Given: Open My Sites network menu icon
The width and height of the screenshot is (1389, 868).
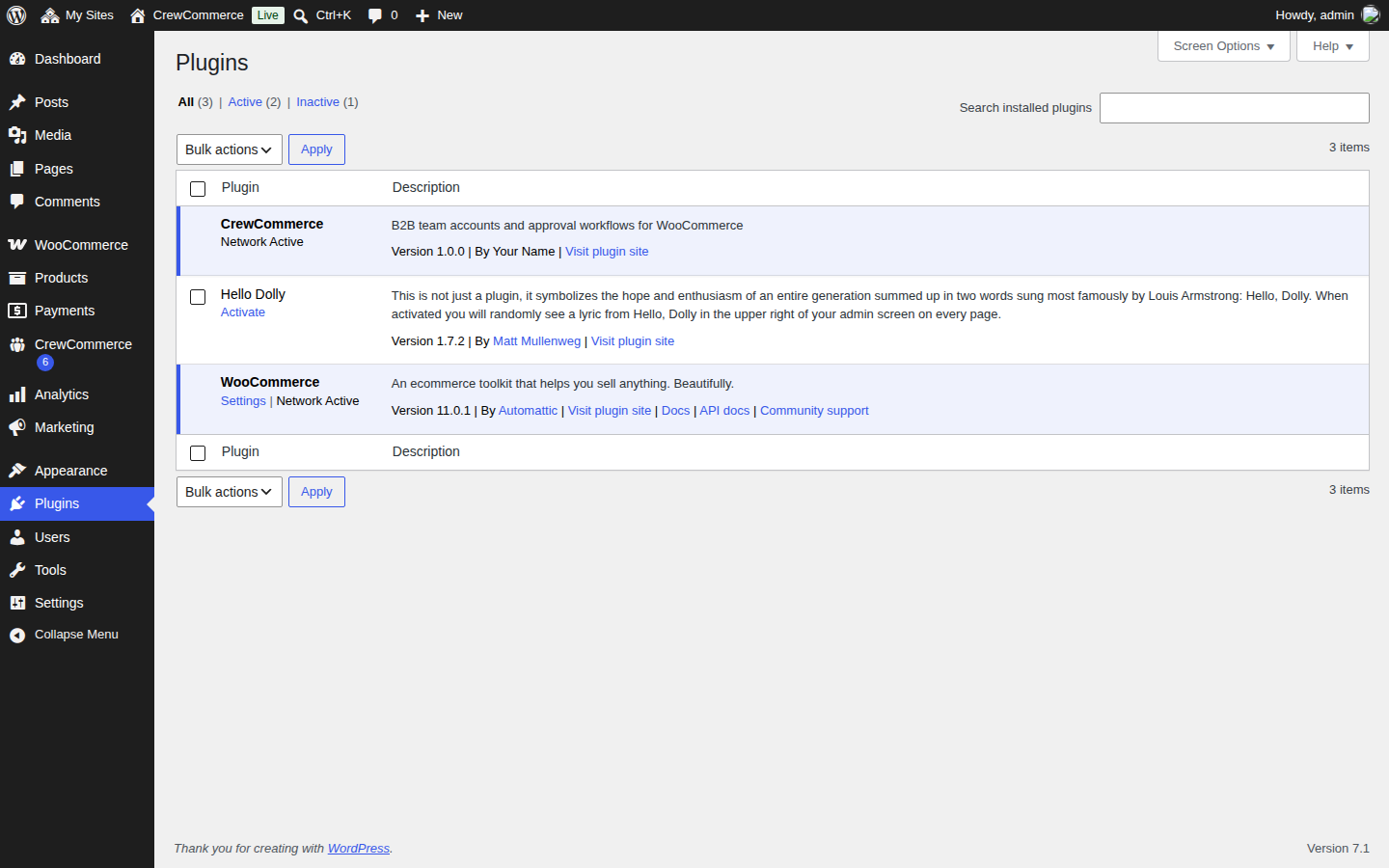Looking at the screenshot, I should [50, 15].
